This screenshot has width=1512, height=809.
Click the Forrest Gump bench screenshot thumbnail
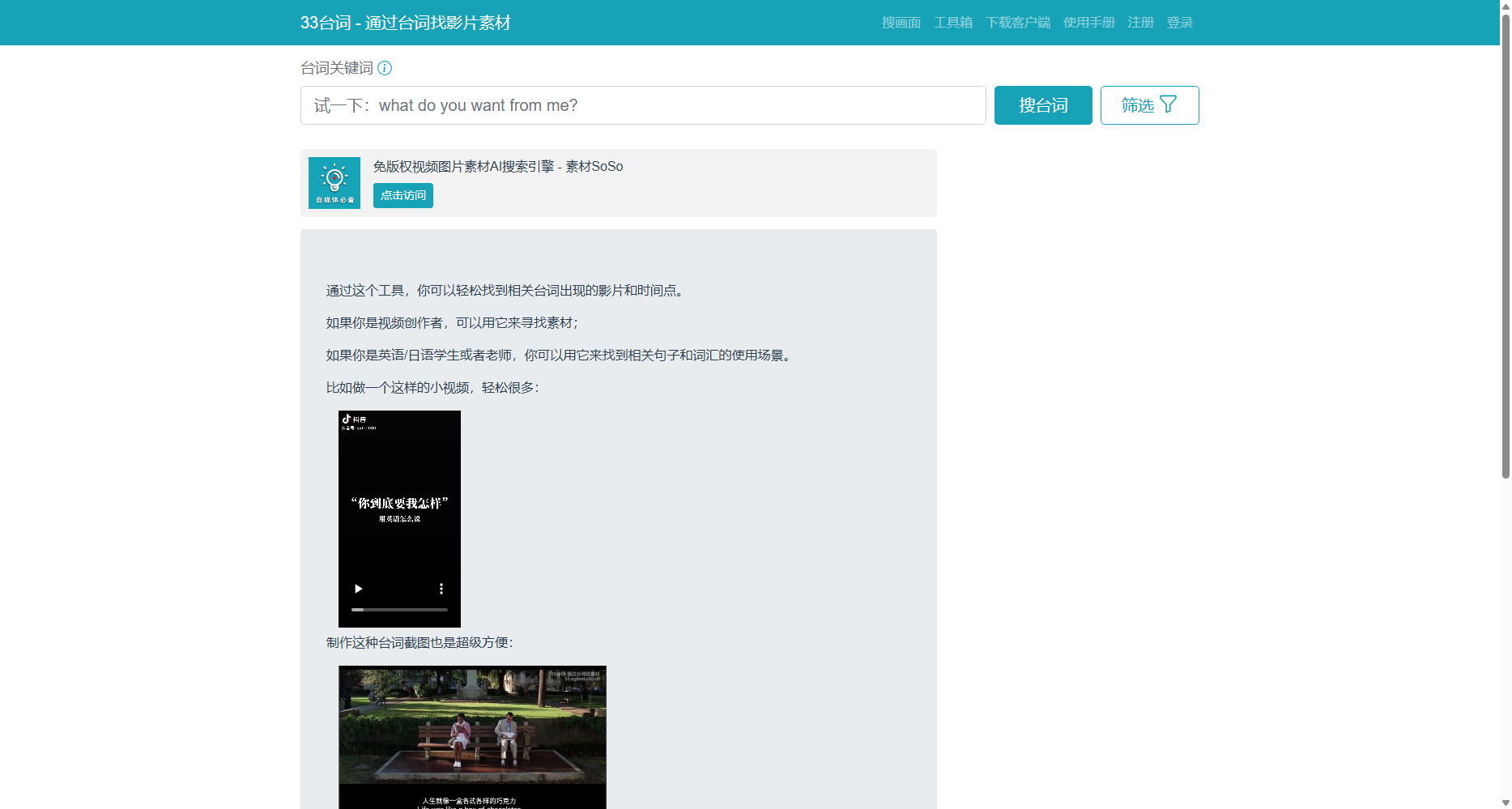coord(472,737)
